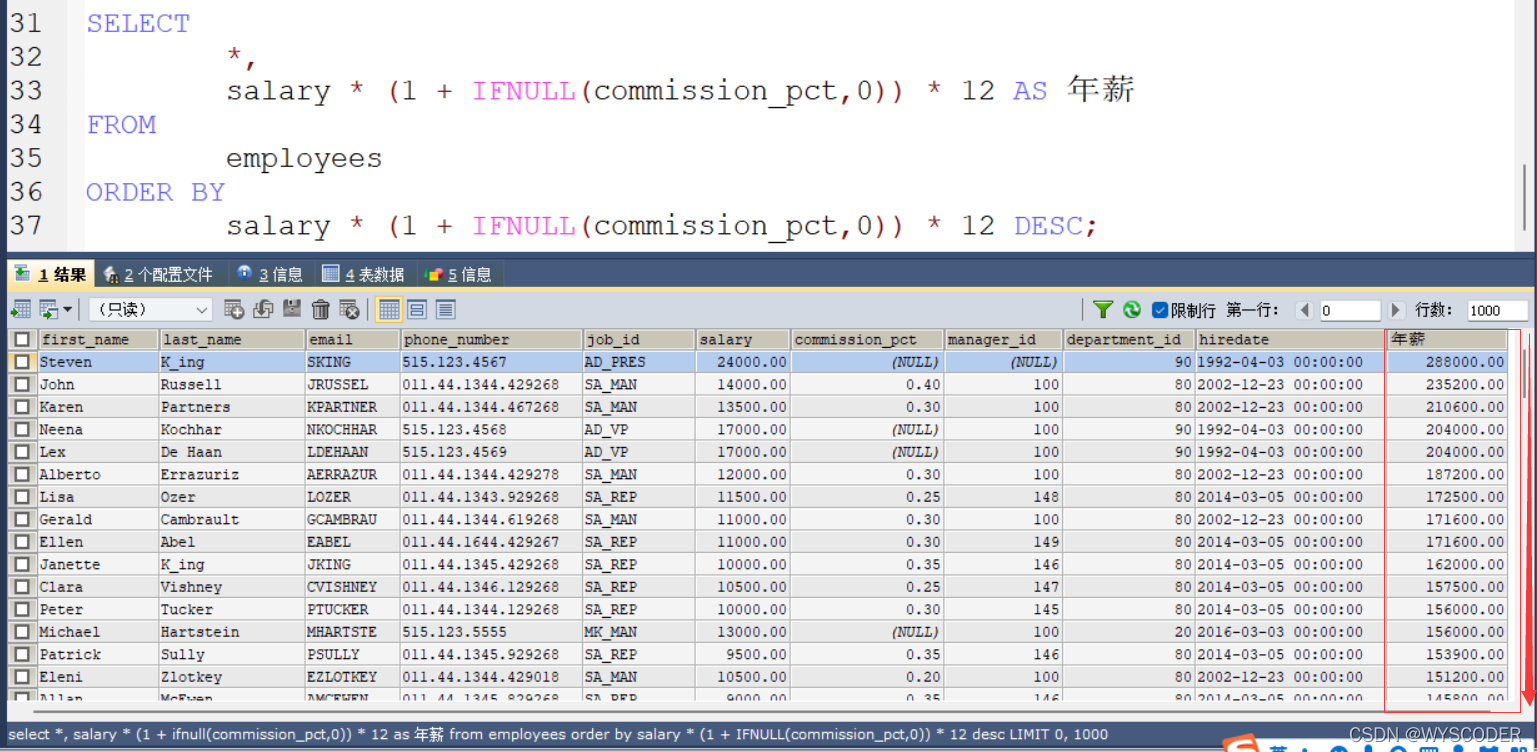This screenshot has height=752, width=1537.
Task: Check the row checkbox for Lex De Haan
Action: (x=22, y=452)
